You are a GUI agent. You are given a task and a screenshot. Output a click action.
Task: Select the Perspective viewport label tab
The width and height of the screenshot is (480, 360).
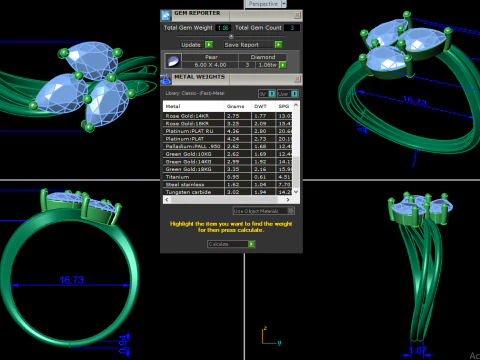(263, 4)
